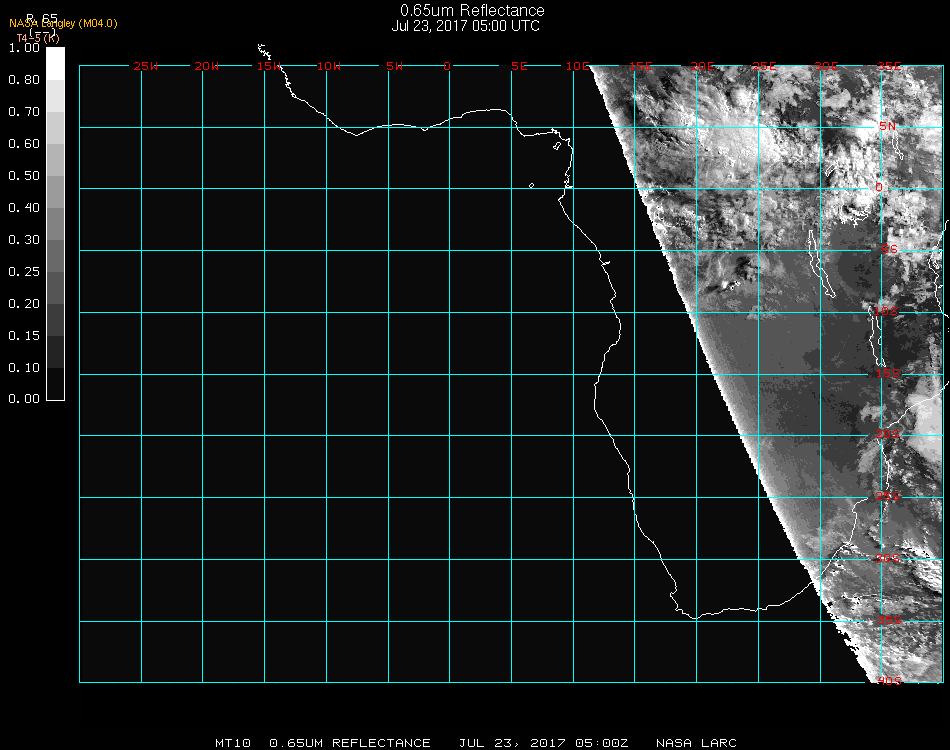Click the 0.00 value at the scale bottom

point(24,399)
